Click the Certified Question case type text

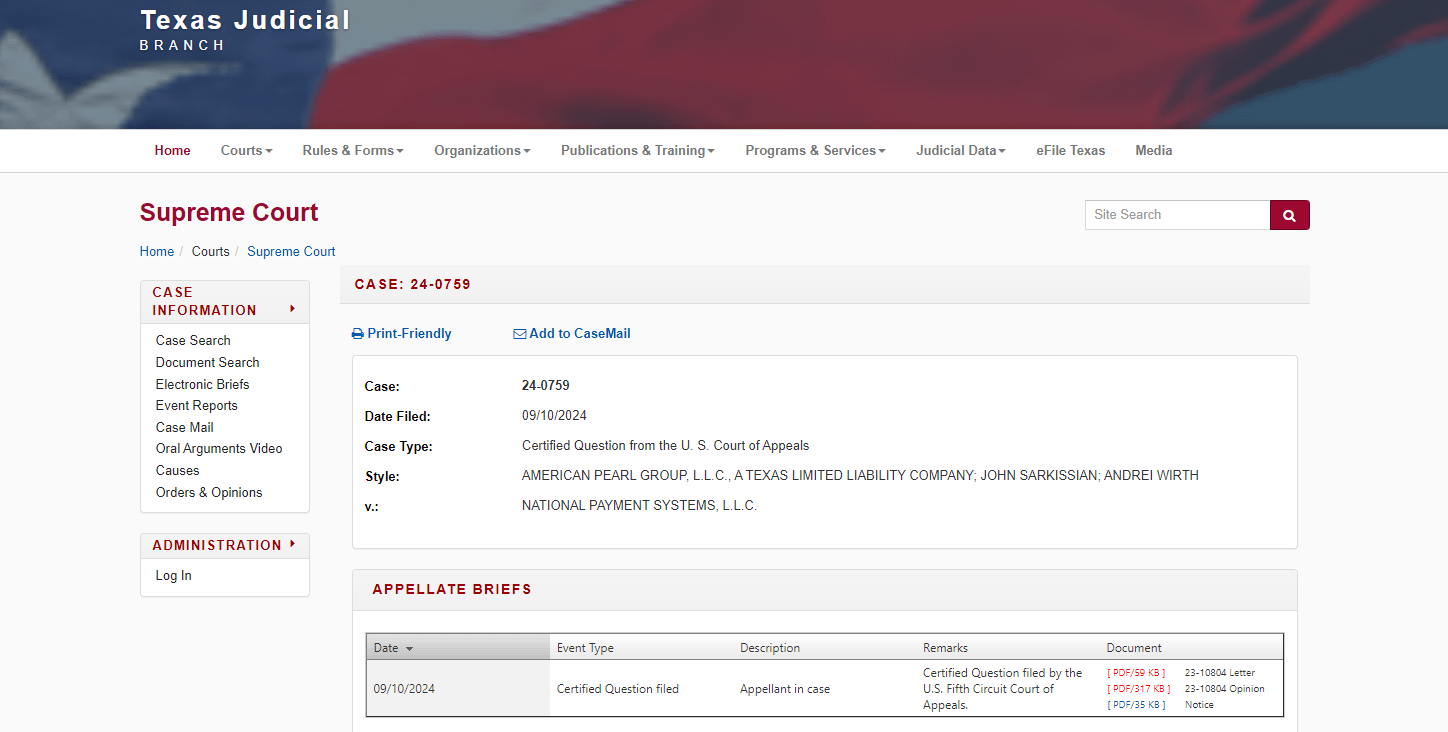point(666,446)
